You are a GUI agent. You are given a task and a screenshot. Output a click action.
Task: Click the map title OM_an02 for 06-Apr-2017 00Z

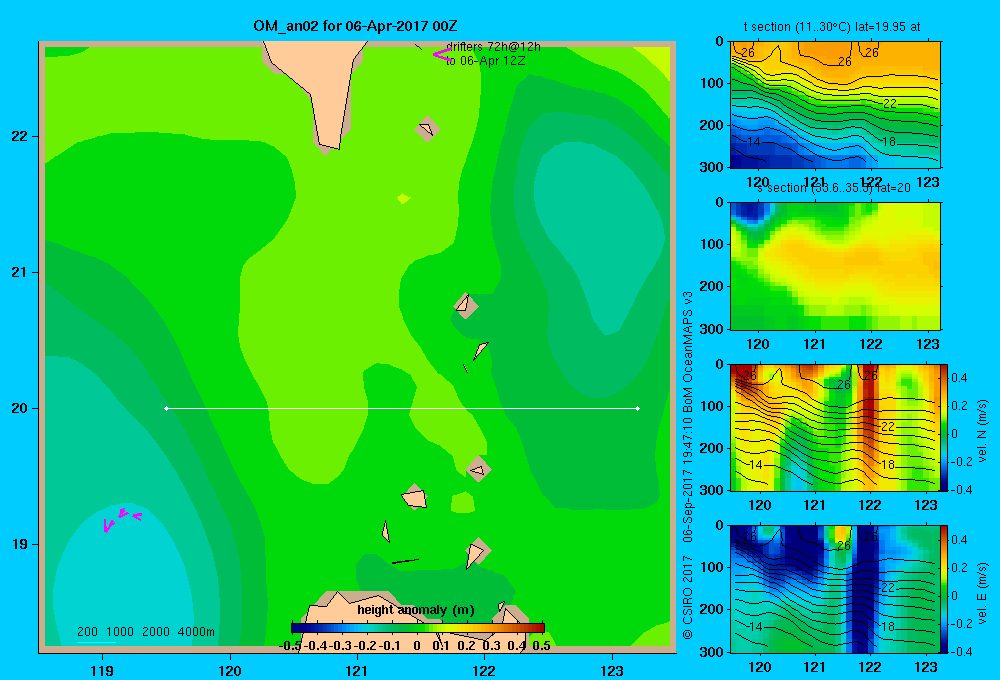pyautogui.click(x=355, y=26)
